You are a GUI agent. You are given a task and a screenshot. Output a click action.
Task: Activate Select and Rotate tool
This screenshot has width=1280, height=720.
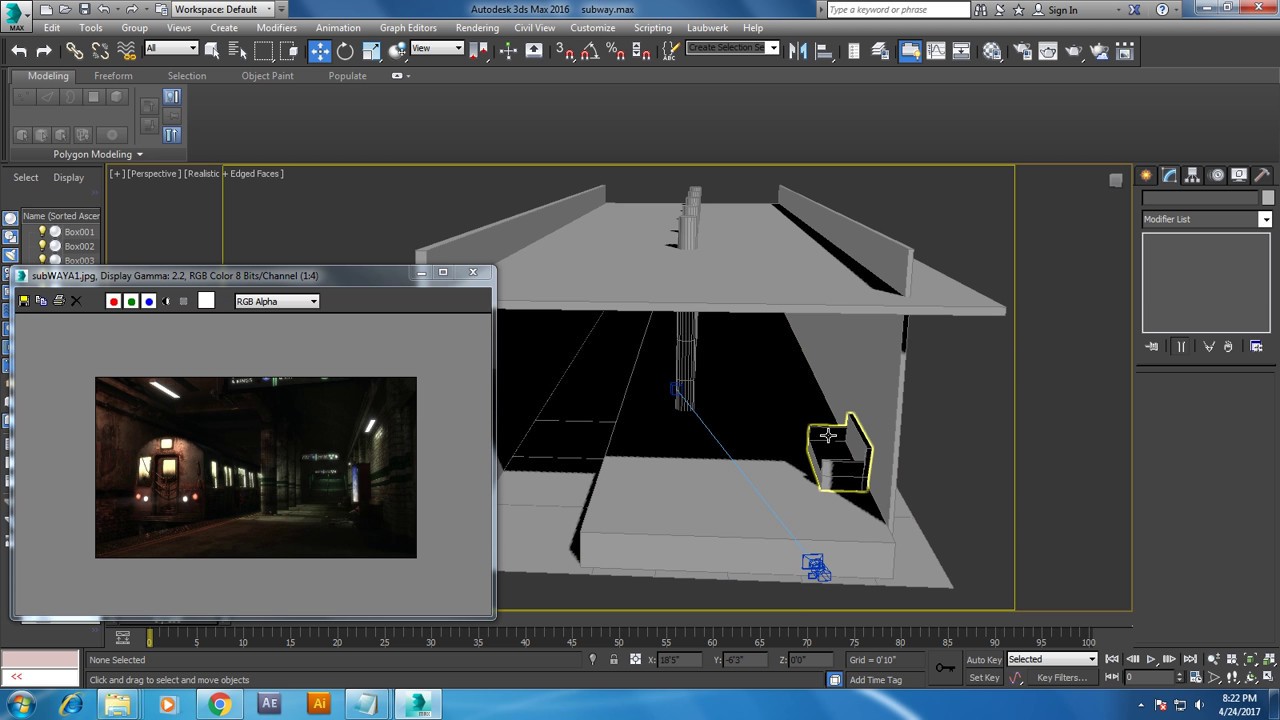click(x=345, y=51)
